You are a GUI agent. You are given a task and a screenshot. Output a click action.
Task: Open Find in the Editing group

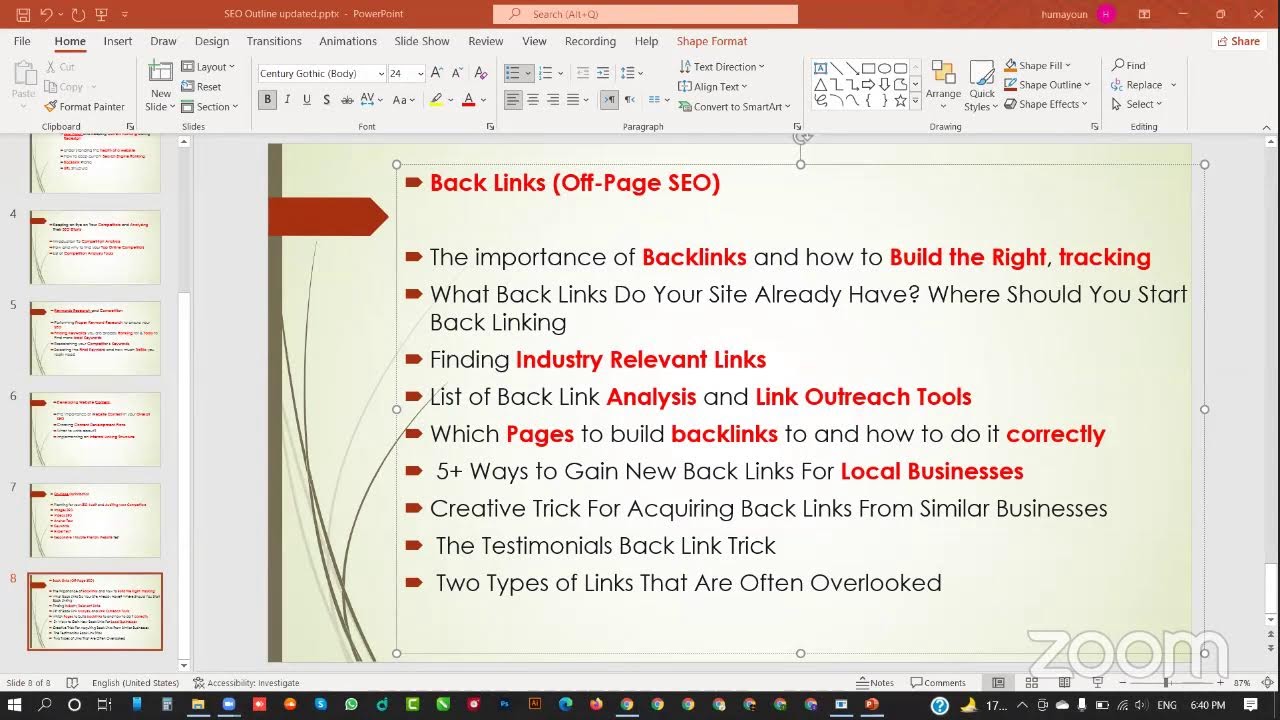pos(1129,65)
